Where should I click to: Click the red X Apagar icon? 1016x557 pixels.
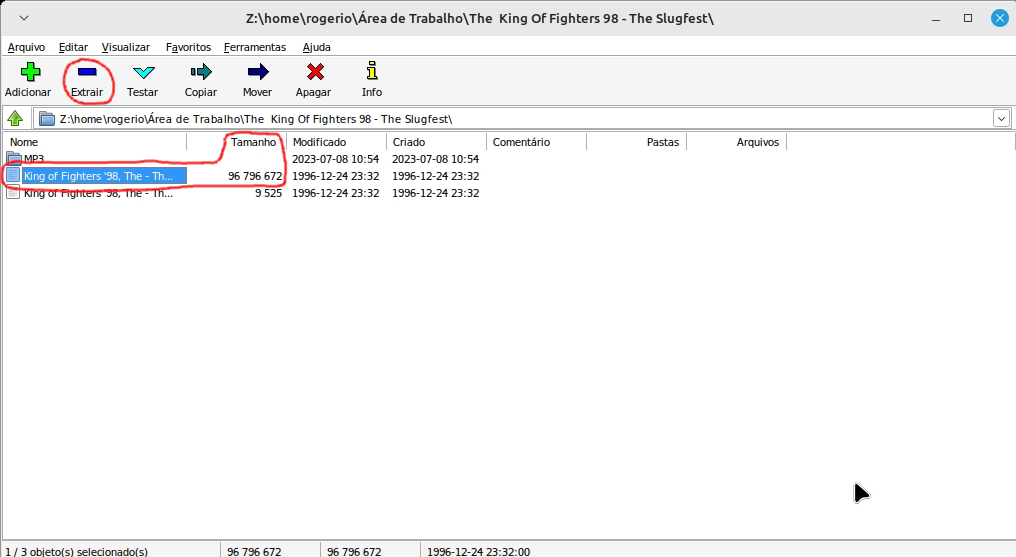coord(314,72)
